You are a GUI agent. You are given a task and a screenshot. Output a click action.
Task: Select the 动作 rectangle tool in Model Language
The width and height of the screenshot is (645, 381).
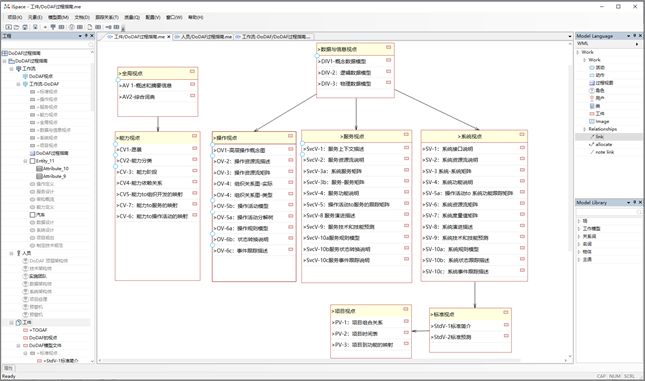click(x=597, y=75)
